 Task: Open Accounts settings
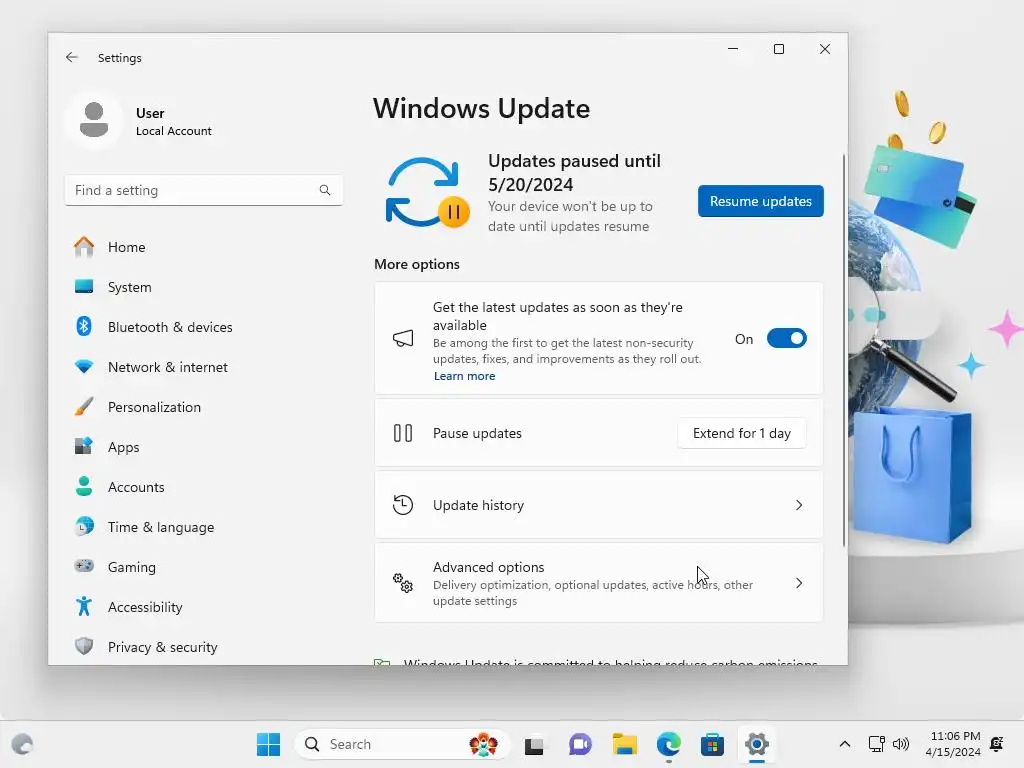pos(202,487)
